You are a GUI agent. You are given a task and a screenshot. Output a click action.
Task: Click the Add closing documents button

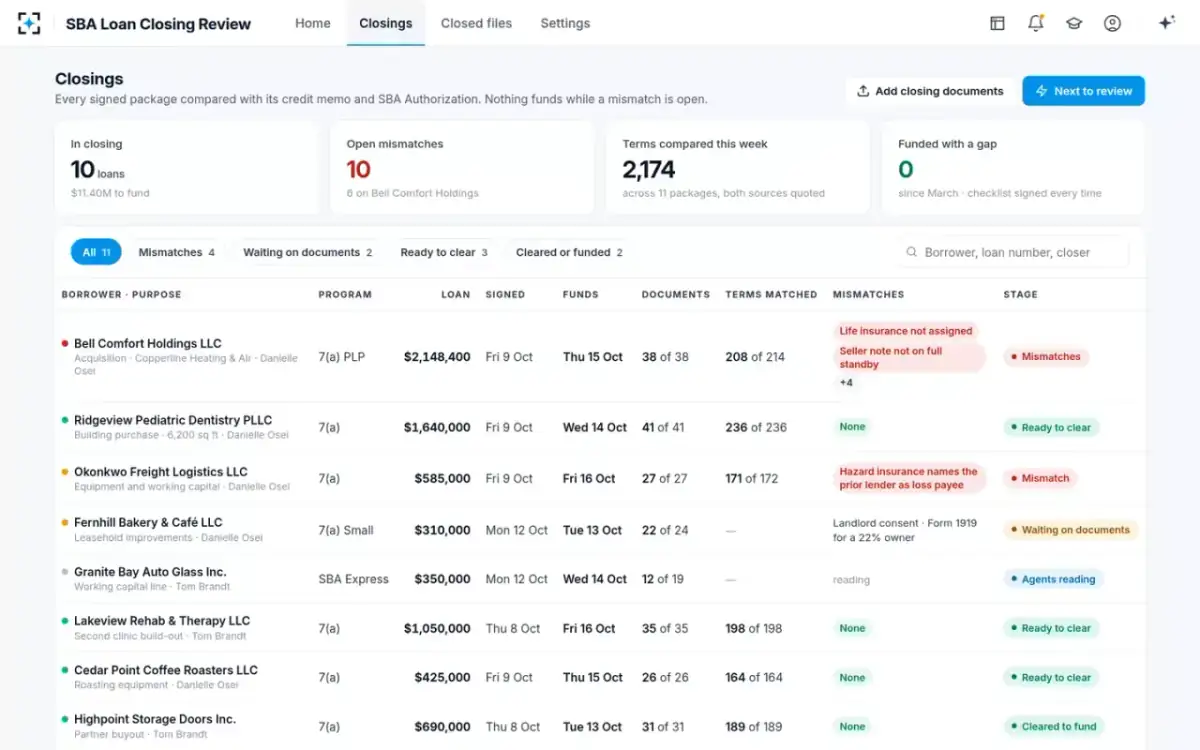point(930,91)
